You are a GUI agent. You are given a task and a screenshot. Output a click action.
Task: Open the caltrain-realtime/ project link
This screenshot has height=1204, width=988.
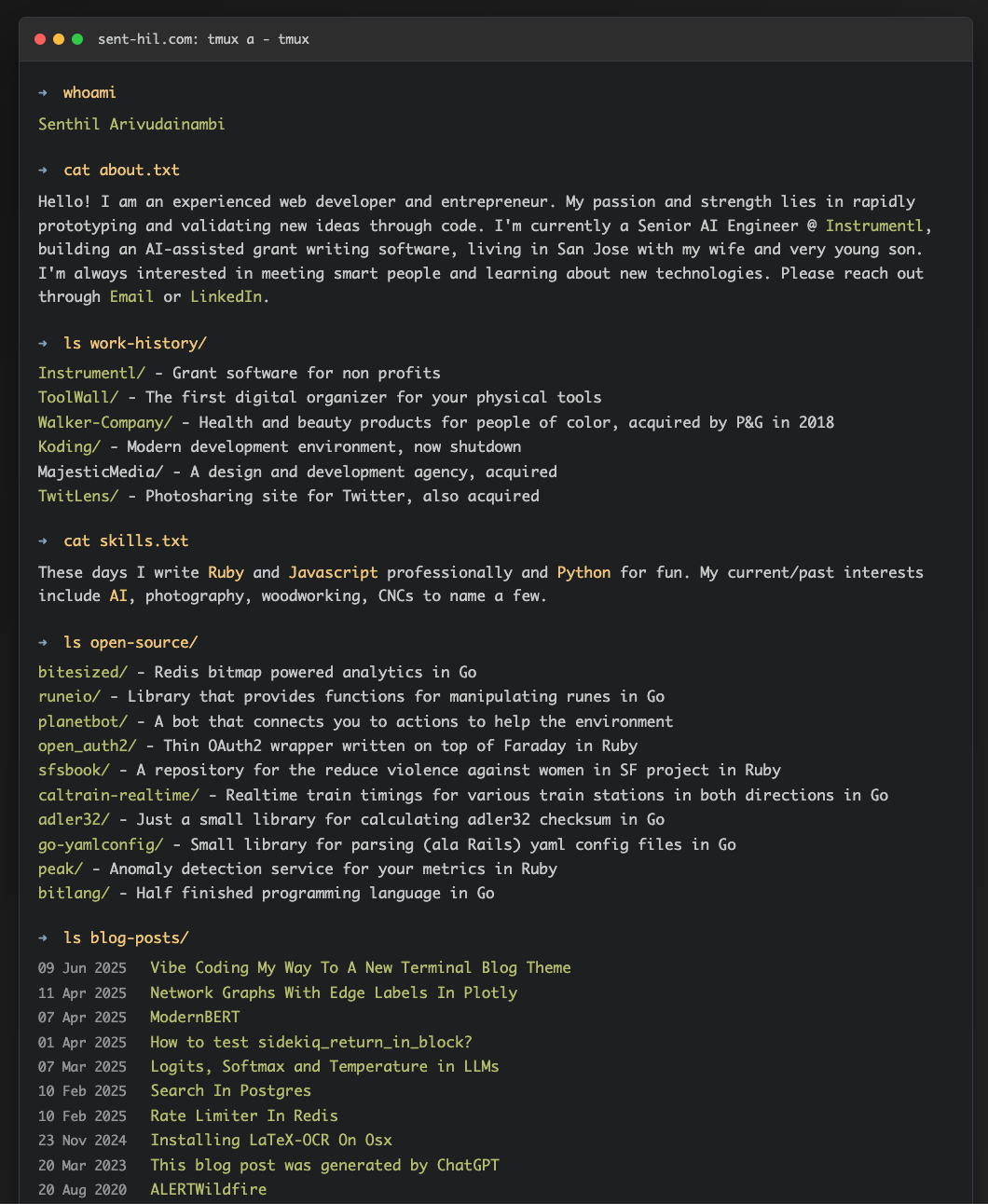pyautogui.click(x=118, y=795)
